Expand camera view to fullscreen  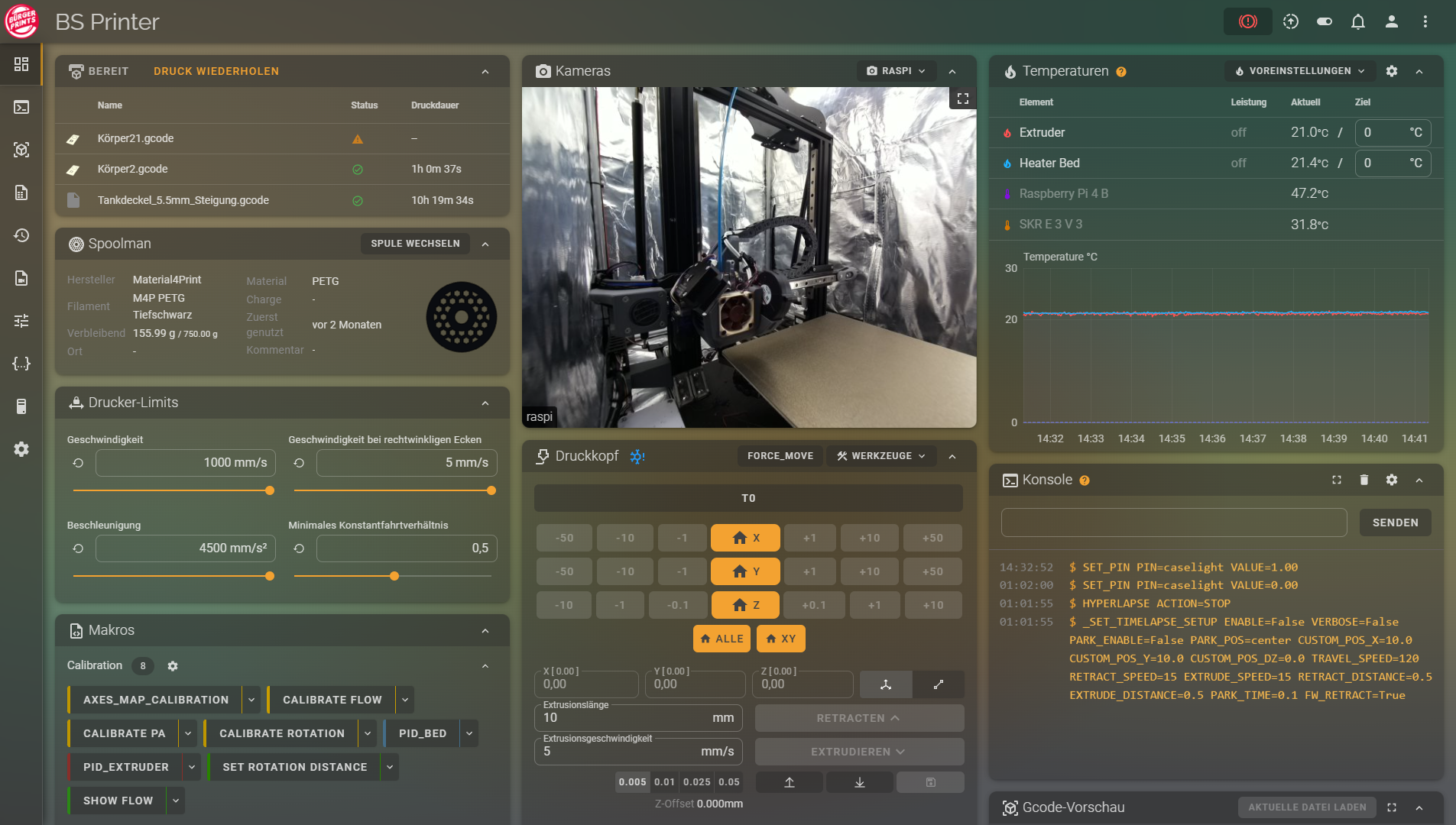point(962,99)
